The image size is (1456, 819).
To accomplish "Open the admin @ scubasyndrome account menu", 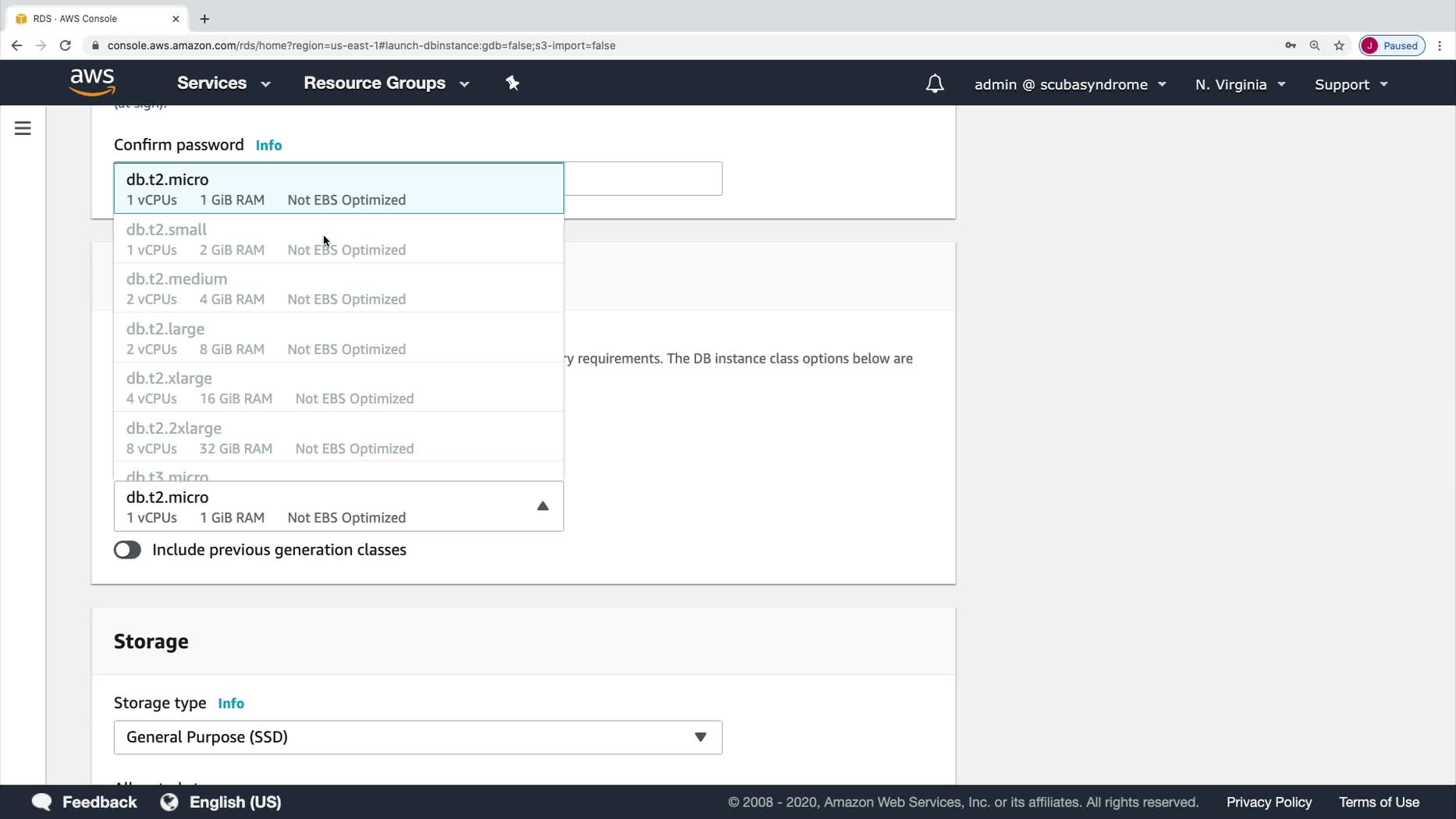I will click(1071, 84).
